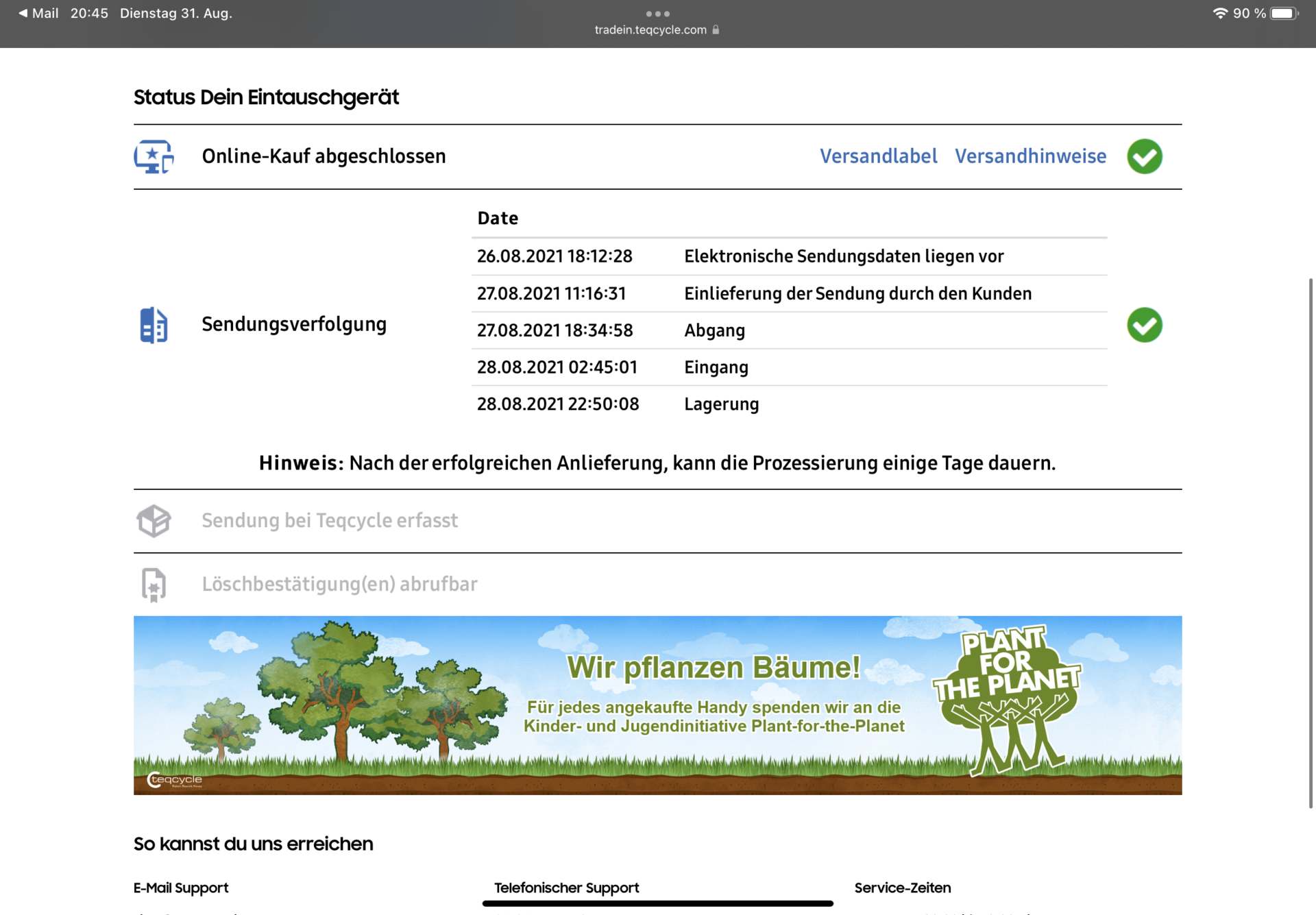This screenshot has width=1316, height=915.
Task: Tap the Wir pflanzen Bäume banner headline
Action: coord(714,668)
